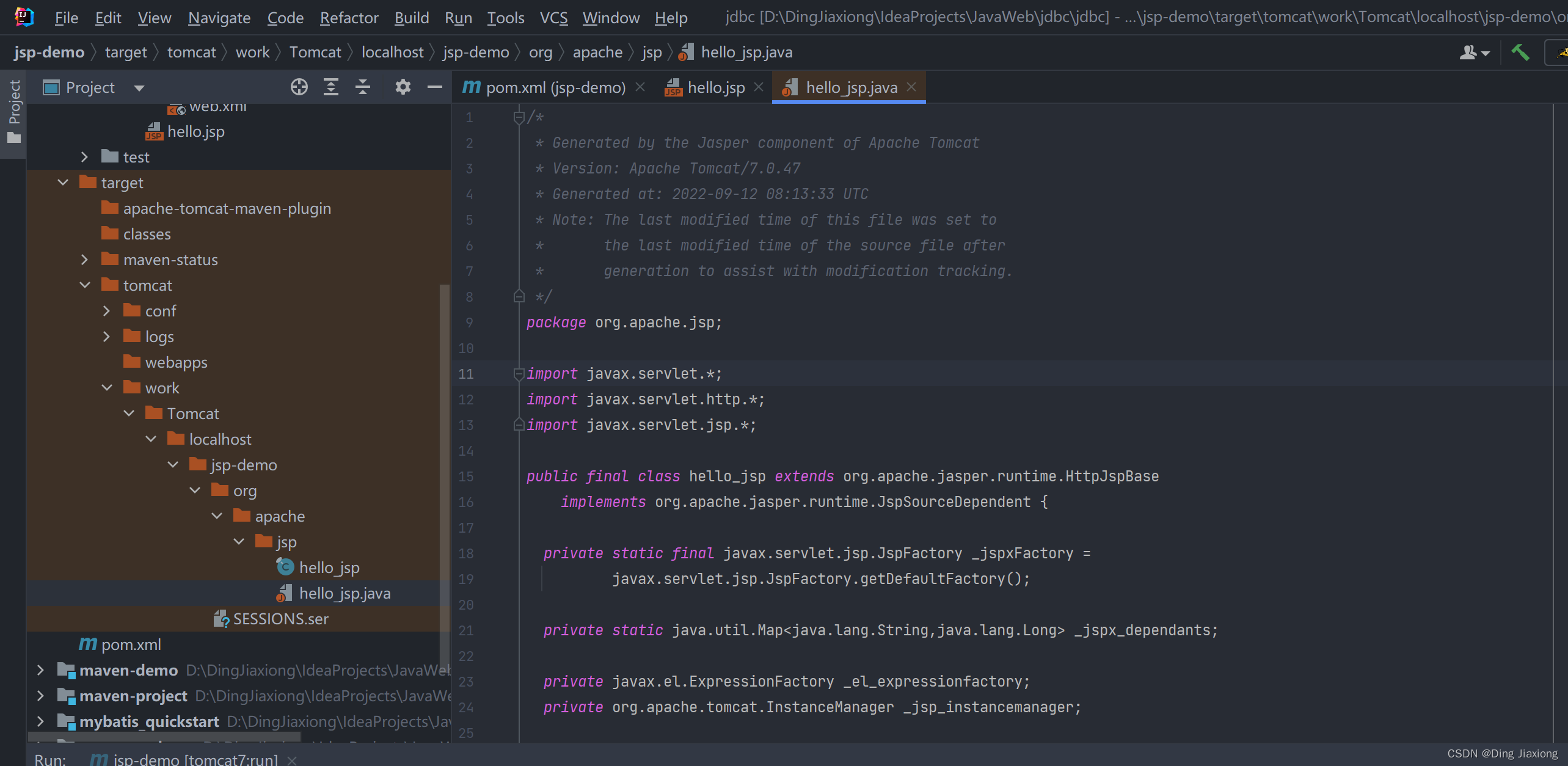Click the Collapse All icon in Project panel
This screenshot has height=766, width=1568.
(363, 87)
